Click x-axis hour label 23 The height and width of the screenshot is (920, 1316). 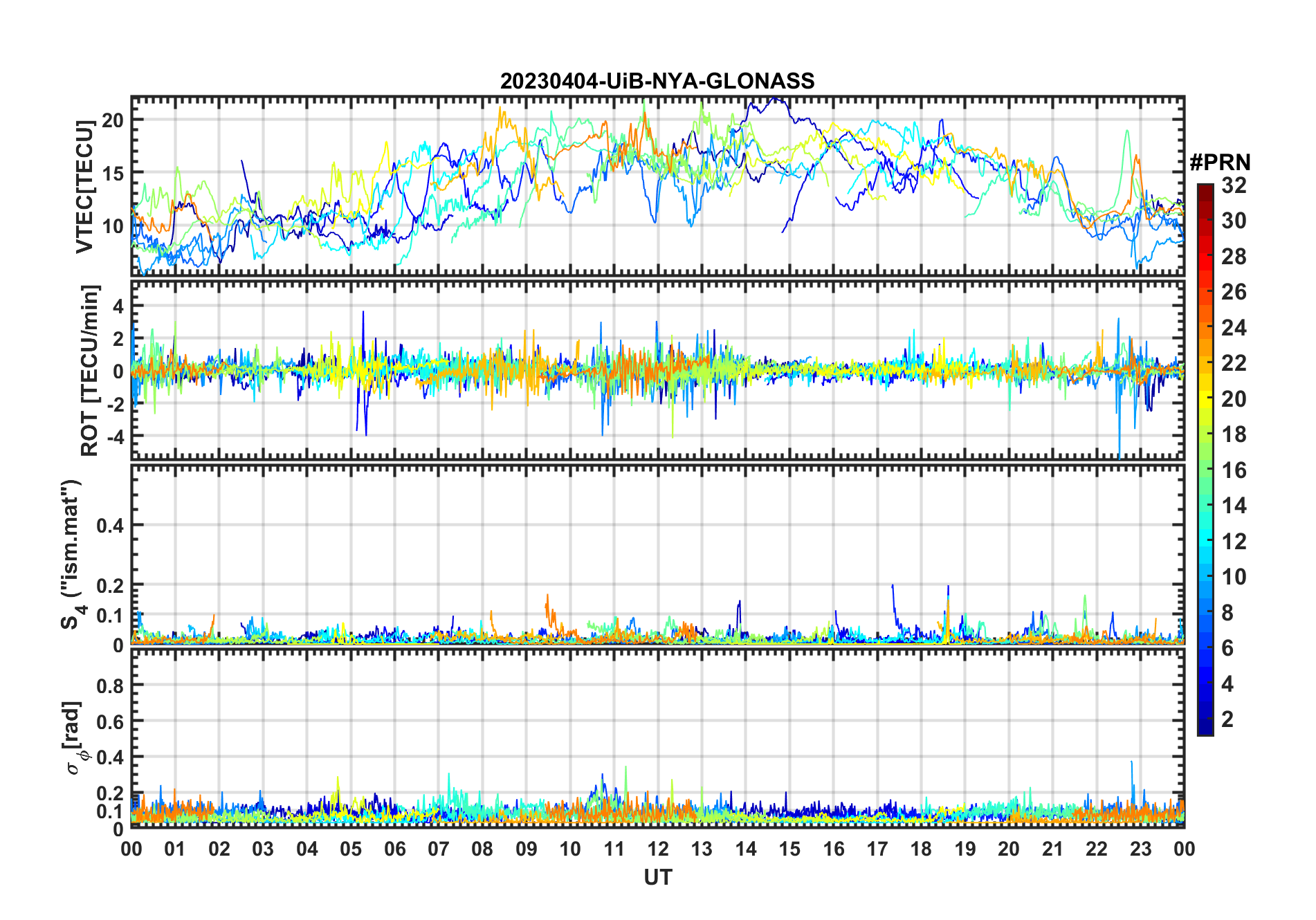[x=1141, y=849]
